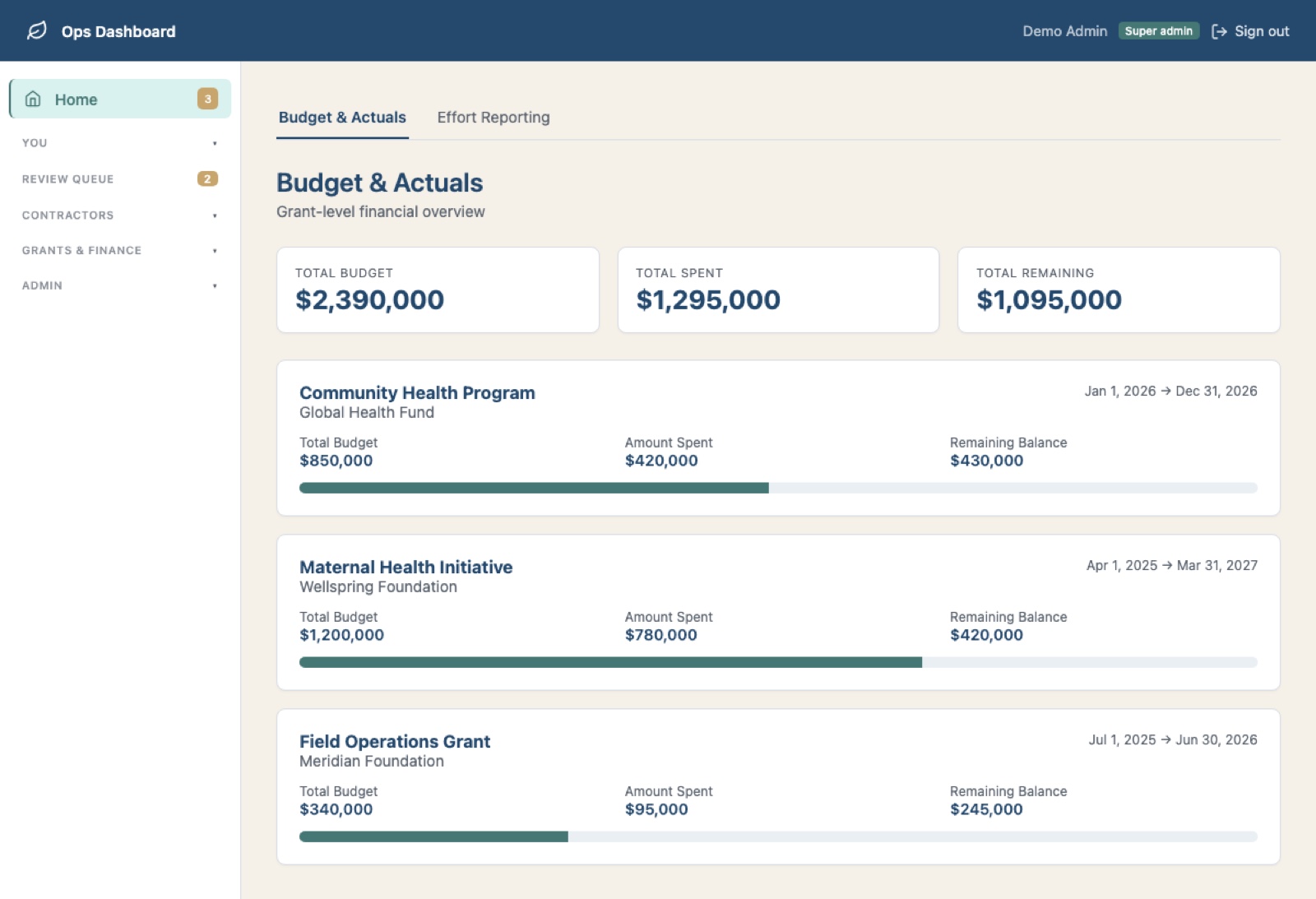Click the $780,000 amount spent value

pos(660,635)
